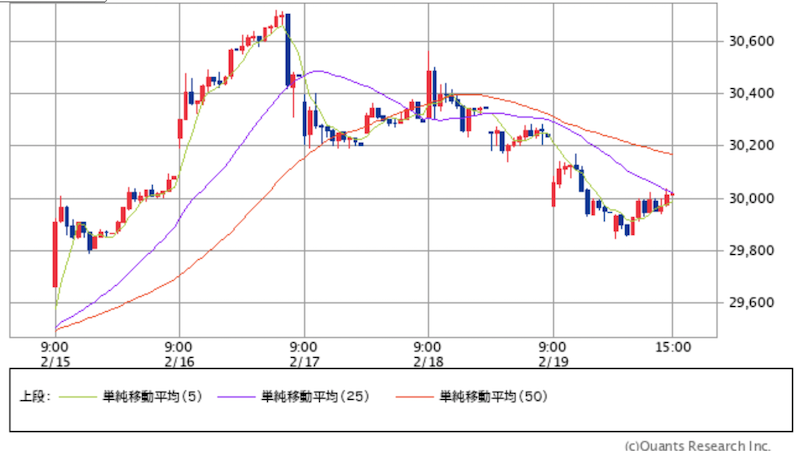The width and height of the screenshot is (800, 462).
Task: Click the purple line swatch in legend
Action: tap(236, 397)
